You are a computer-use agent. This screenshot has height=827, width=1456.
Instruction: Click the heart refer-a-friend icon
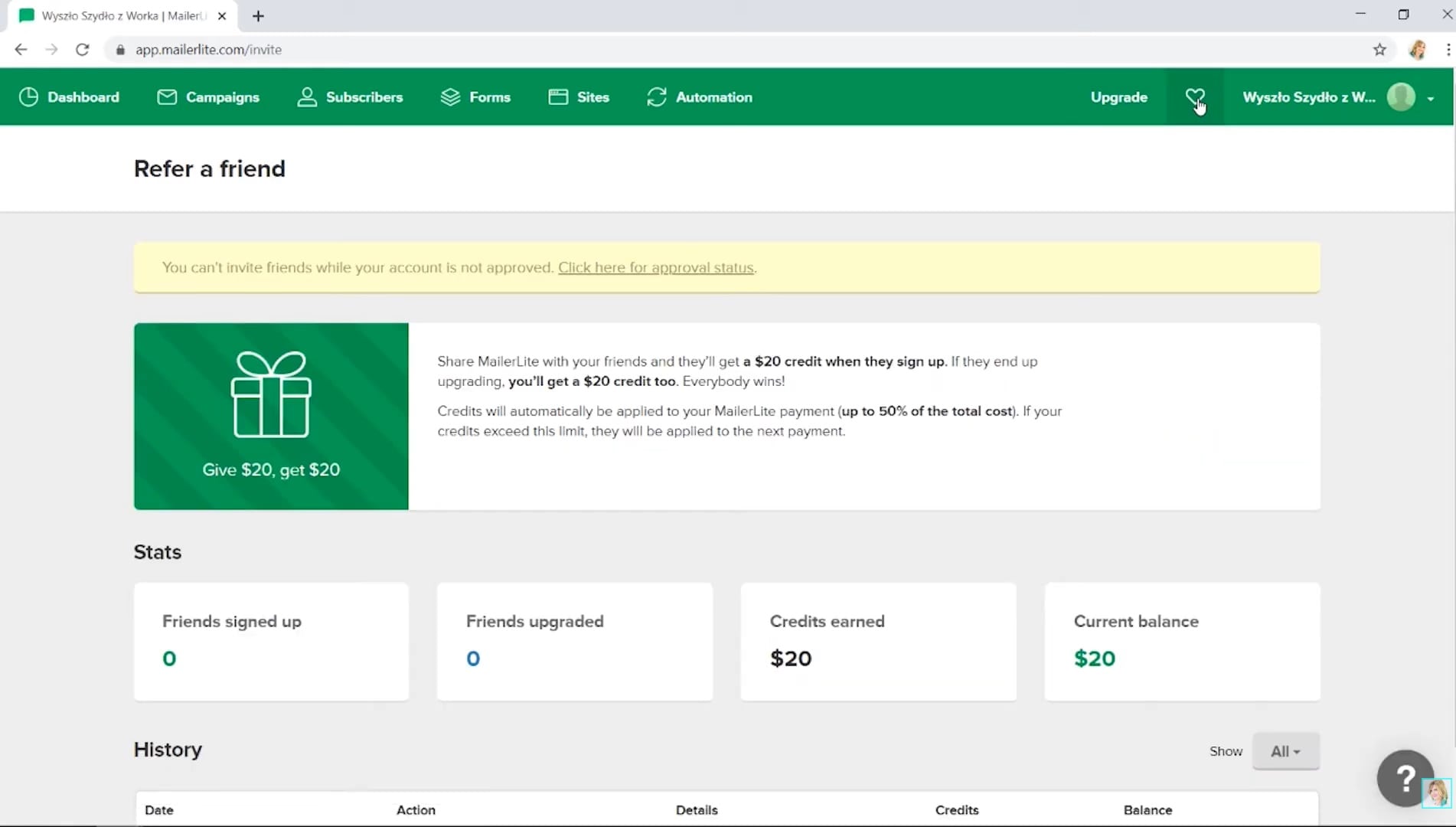point(1195,97)
